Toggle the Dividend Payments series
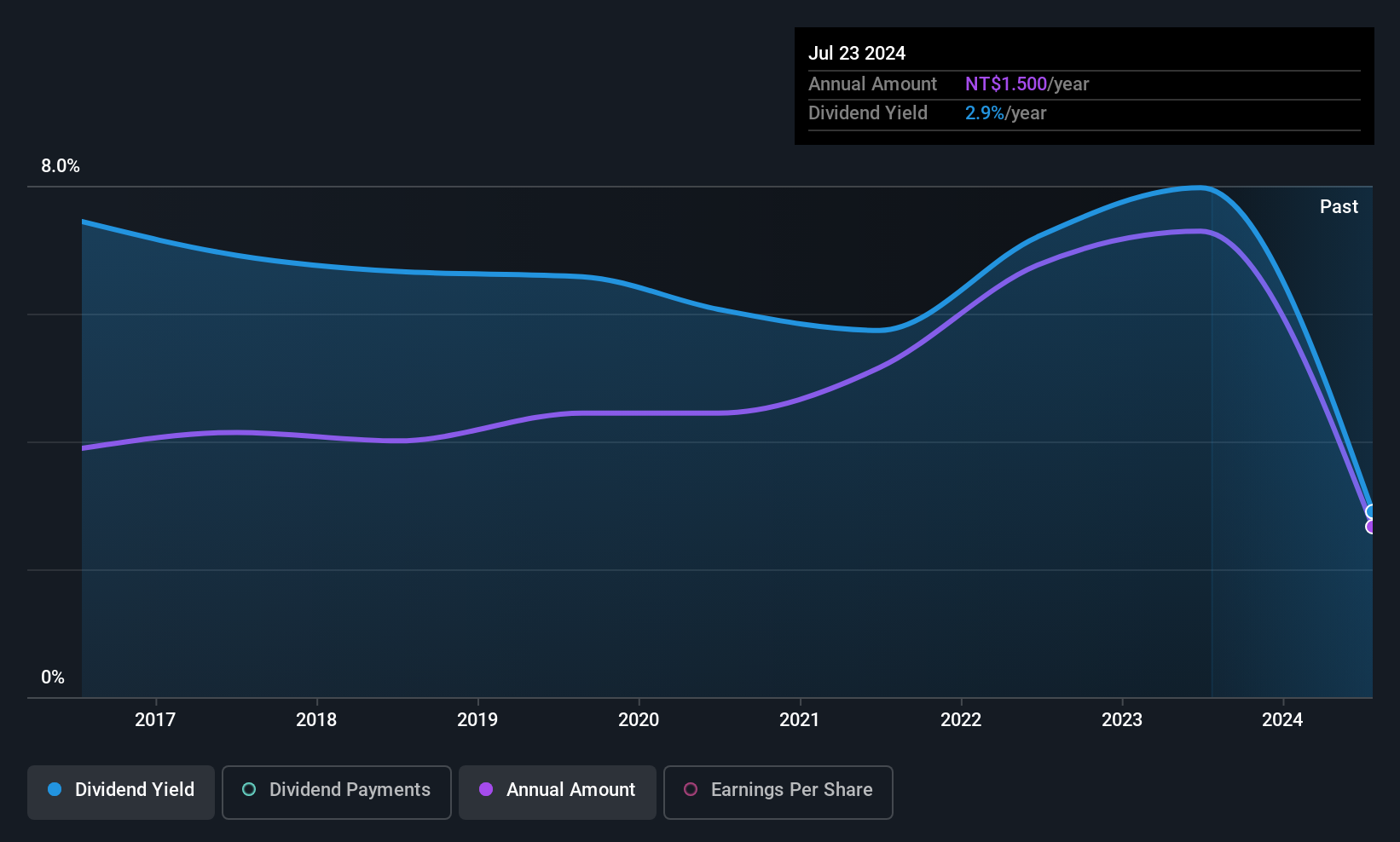 [x=336, y=793]
